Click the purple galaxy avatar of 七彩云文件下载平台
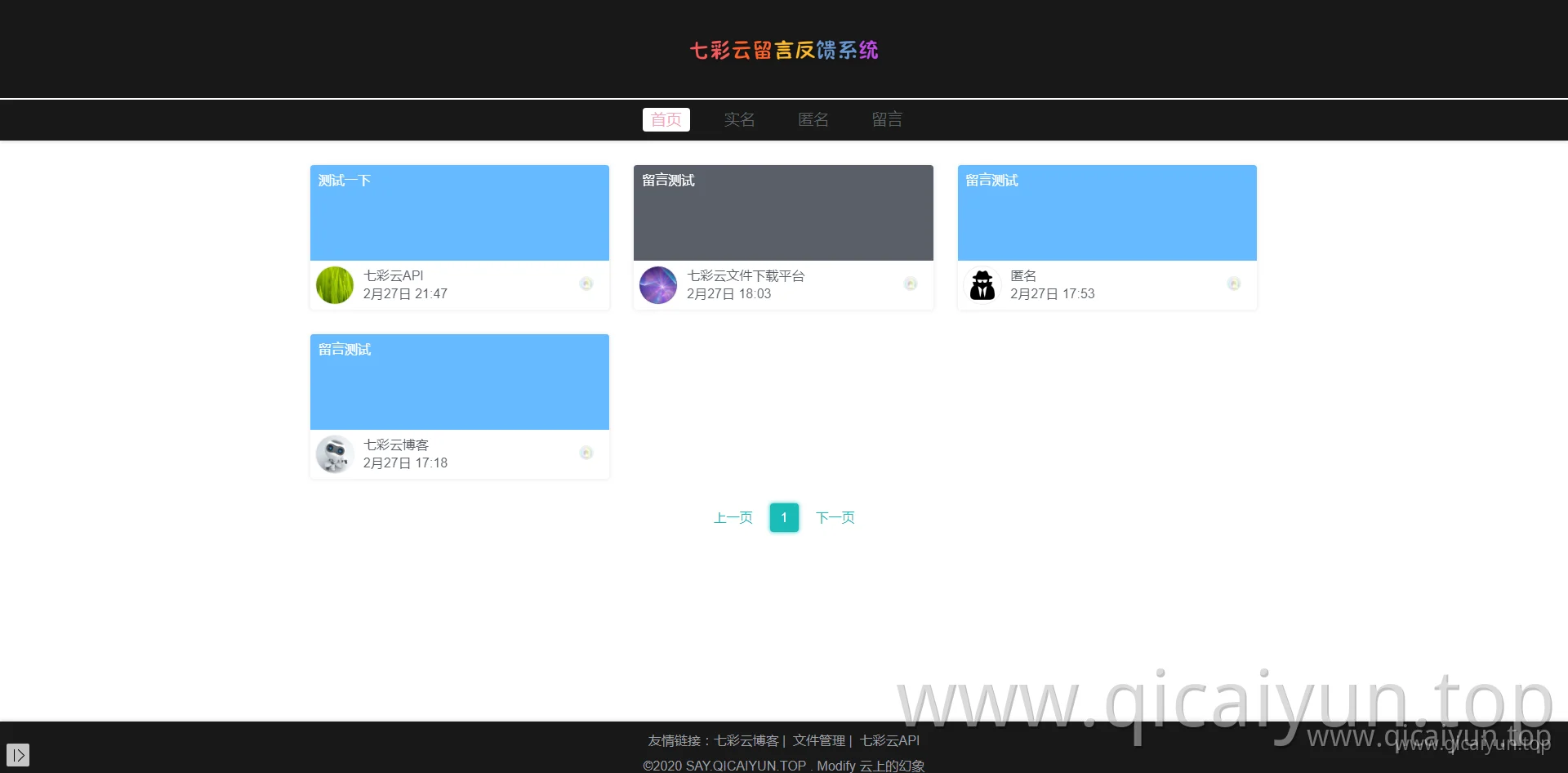 (x=658, y=285)
